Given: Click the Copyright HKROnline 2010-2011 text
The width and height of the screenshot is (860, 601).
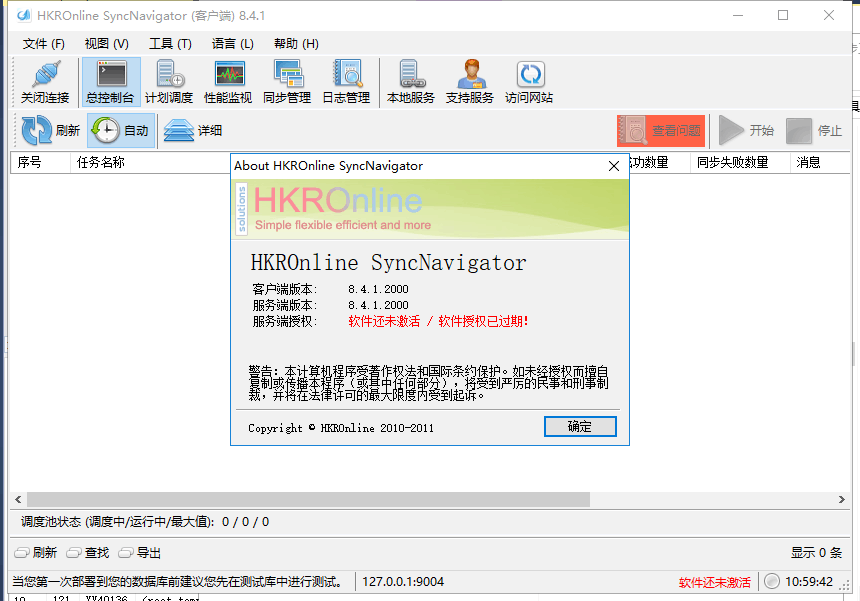Looking at the screenshot, I should pos(341,428).
